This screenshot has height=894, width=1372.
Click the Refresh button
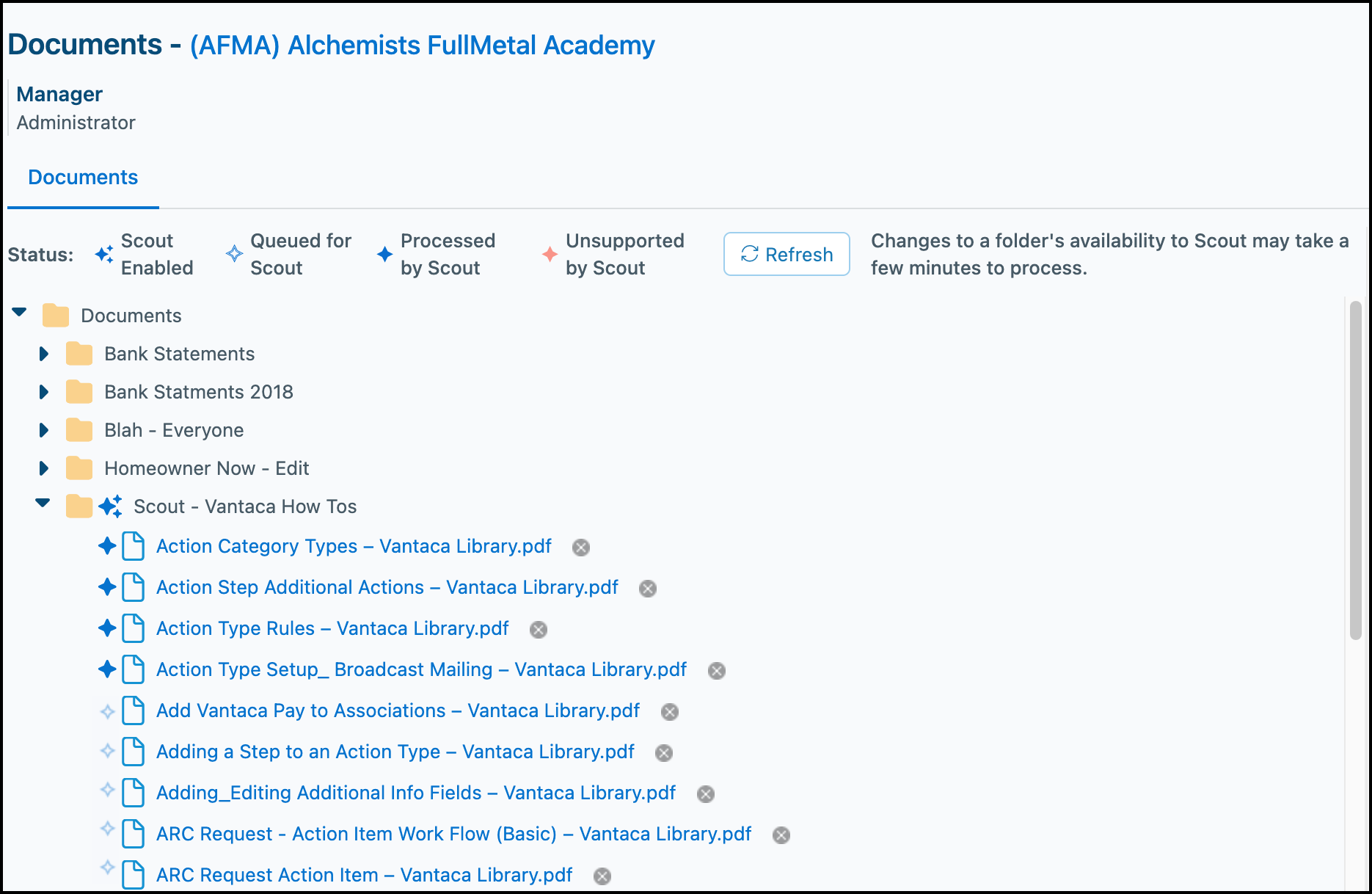(x=787, y=254)
